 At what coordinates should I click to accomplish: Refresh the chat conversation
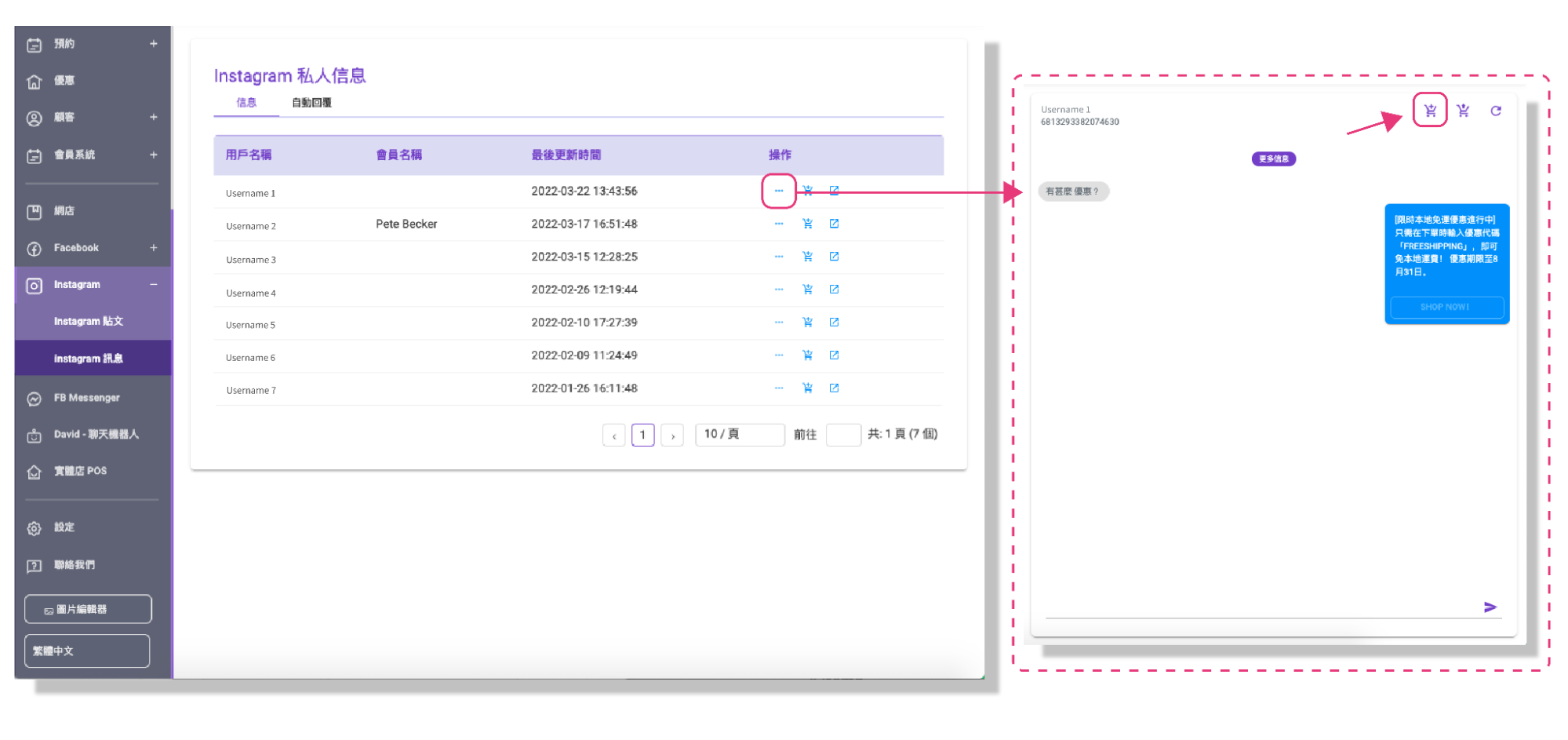1496,111
